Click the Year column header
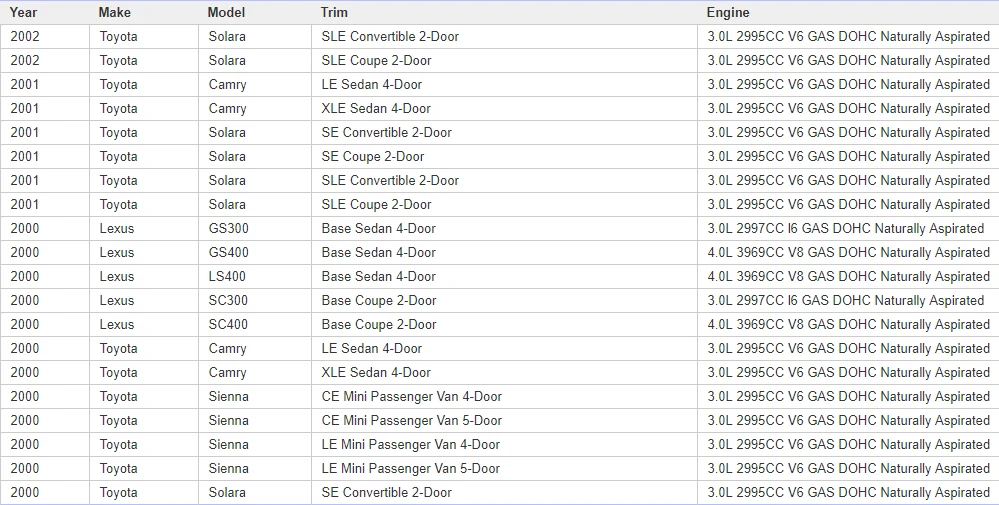The image size is (999, 505). tap(45, 12)
